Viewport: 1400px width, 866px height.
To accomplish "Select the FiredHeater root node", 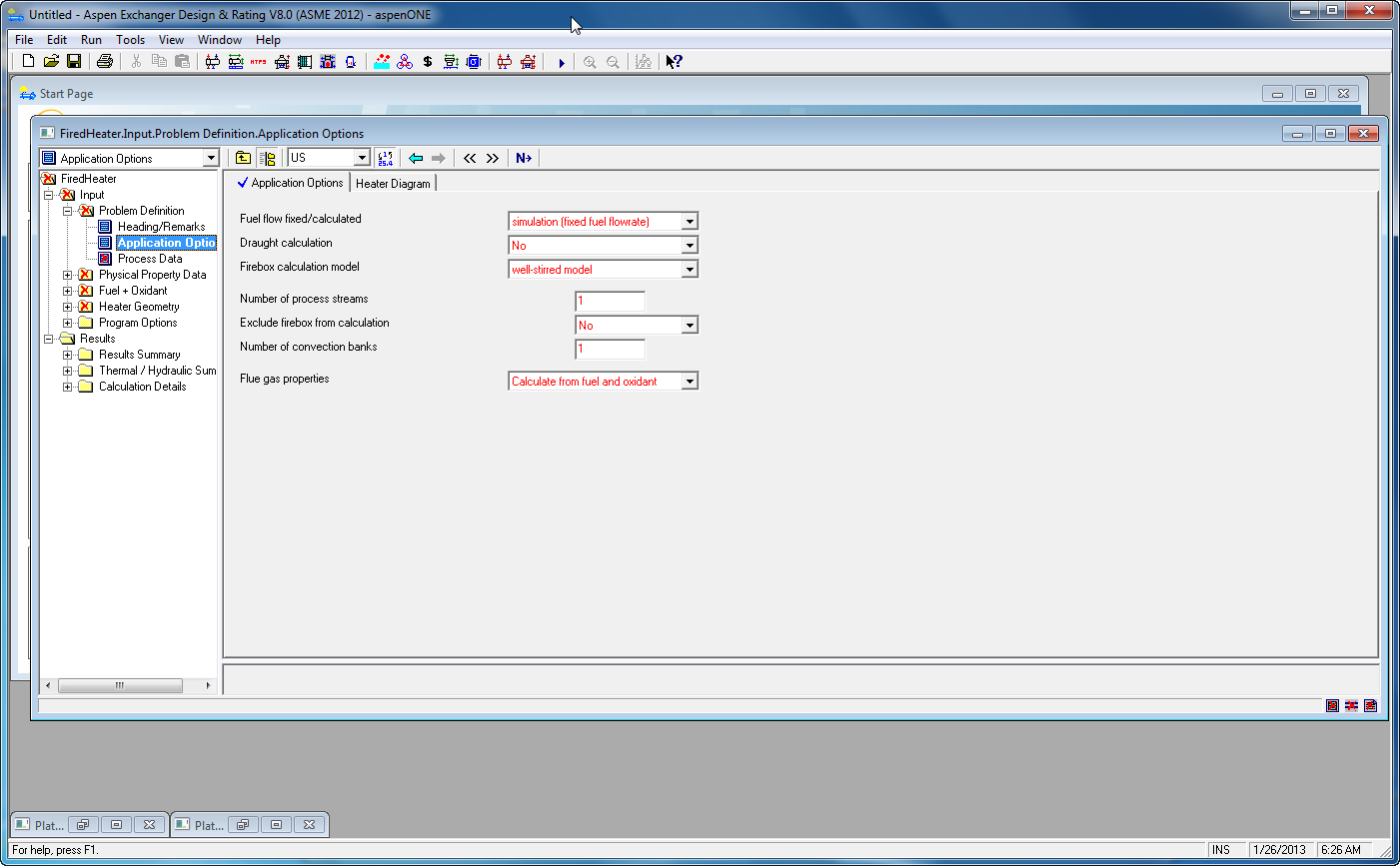I will 88,179.
